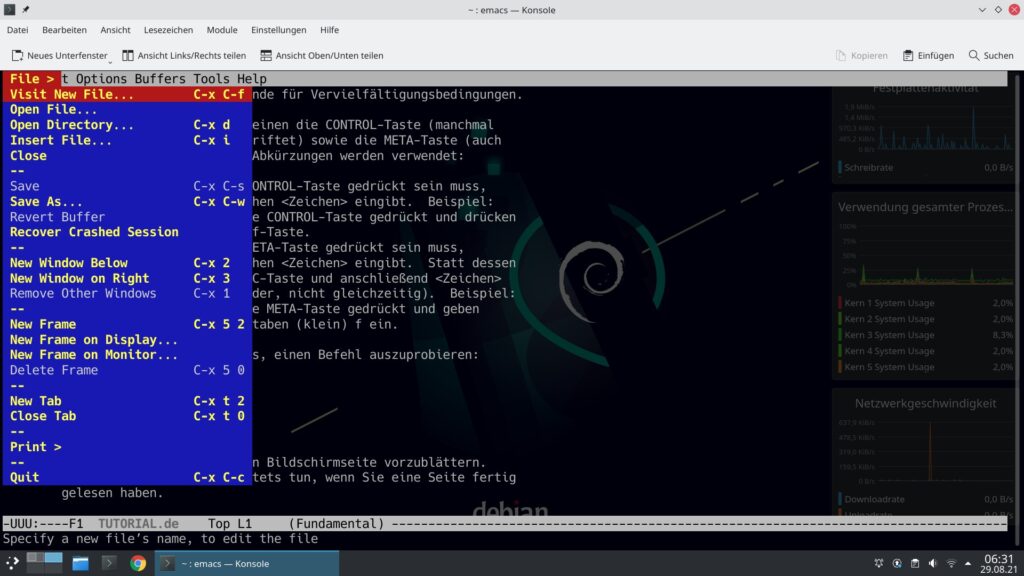Maximize the Konsole window

click(998, 10)
